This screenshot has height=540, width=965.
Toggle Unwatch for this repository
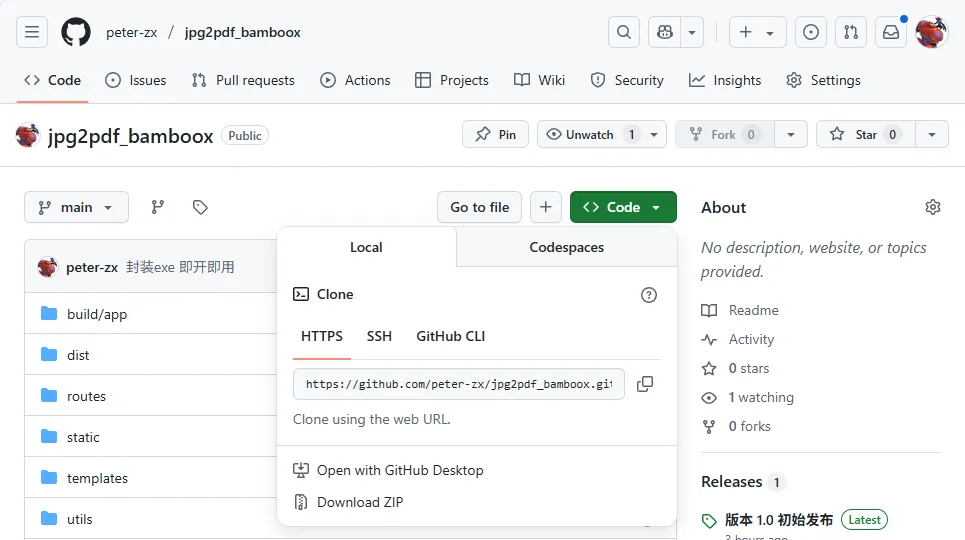click(590, 134)
